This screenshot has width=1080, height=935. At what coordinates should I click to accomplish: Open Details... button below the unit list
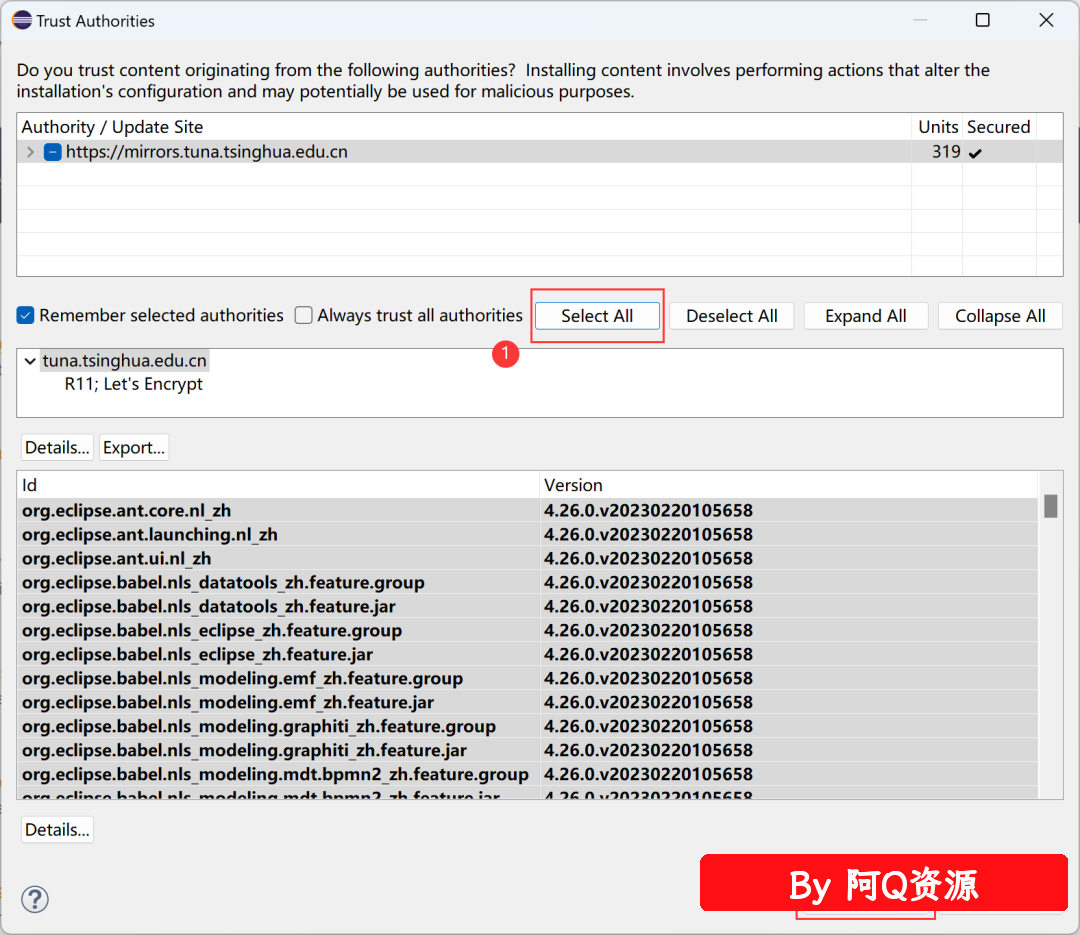(57, 830)
